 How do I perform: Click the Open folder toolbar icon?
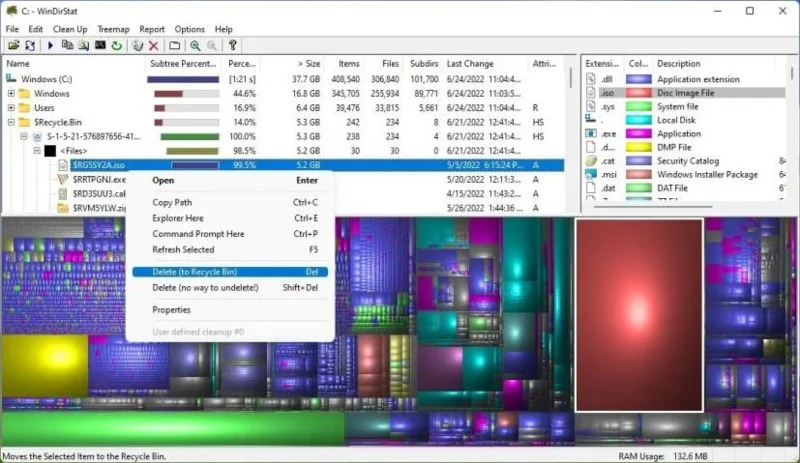14,45
